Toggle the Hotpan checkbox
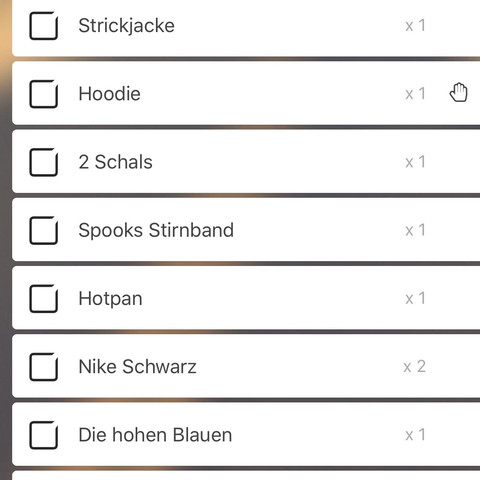This screenshot has height=480, width=480. (44, 298)
